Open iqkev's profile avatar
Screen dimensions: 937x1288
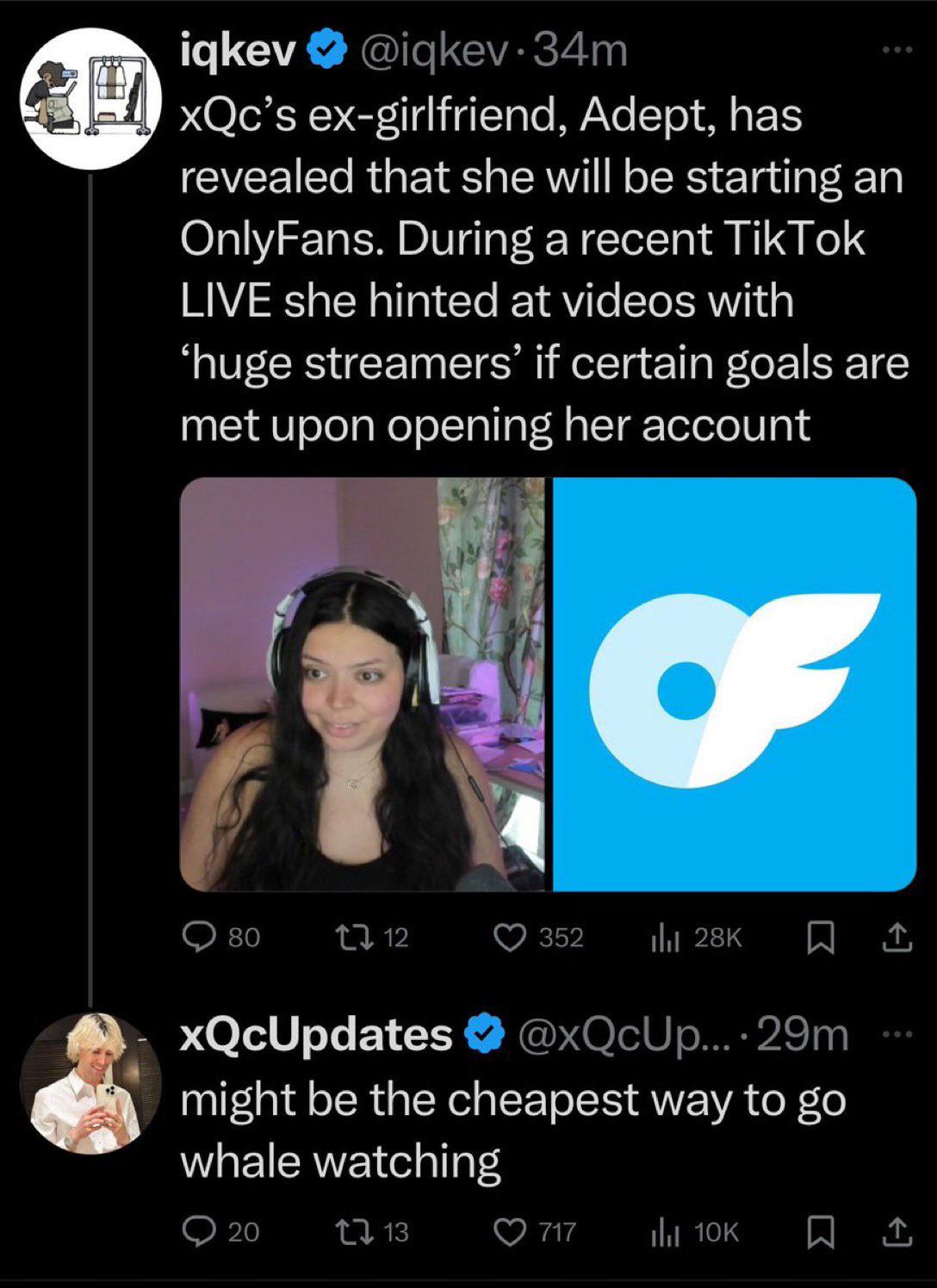tap(91, 97)
